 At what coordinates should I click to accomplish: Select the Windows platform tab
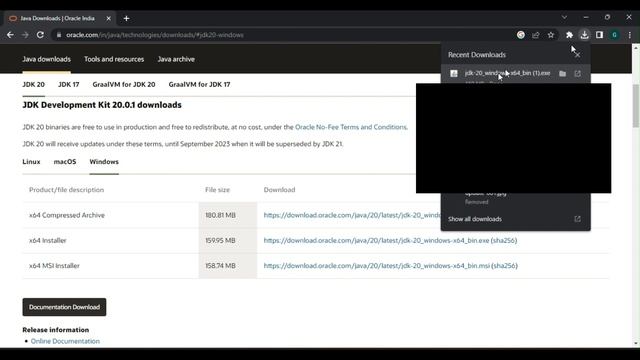[104, 162]
